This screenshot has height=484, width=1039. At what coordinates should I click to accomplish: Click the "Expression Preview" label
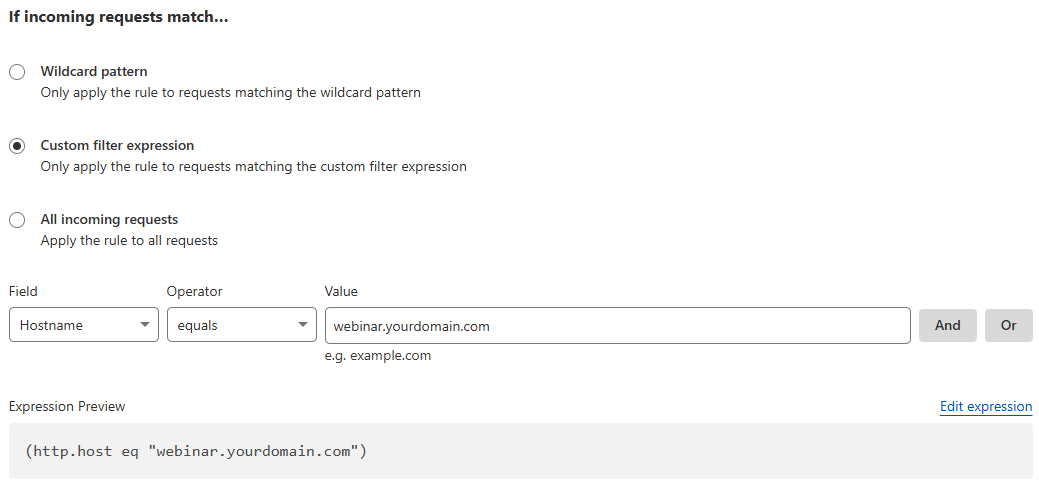click(67, 407)
